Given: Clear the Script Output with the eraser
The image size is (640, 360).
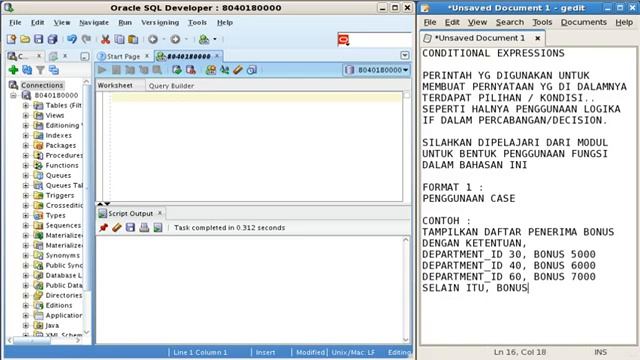Looking at the screenshot, I should (117, 228).
